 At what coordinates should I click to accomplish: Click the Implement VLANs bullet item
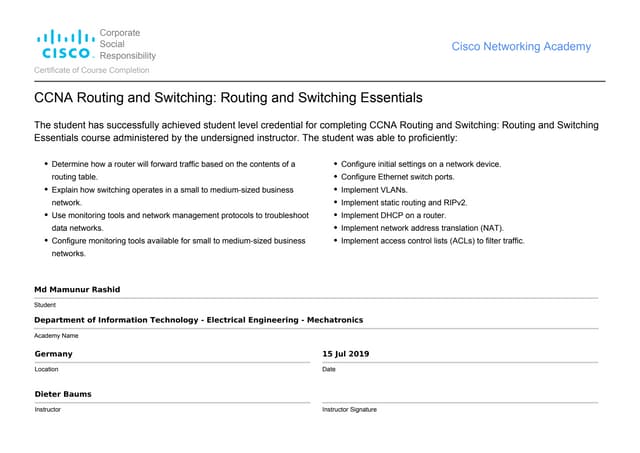[373, 189]
